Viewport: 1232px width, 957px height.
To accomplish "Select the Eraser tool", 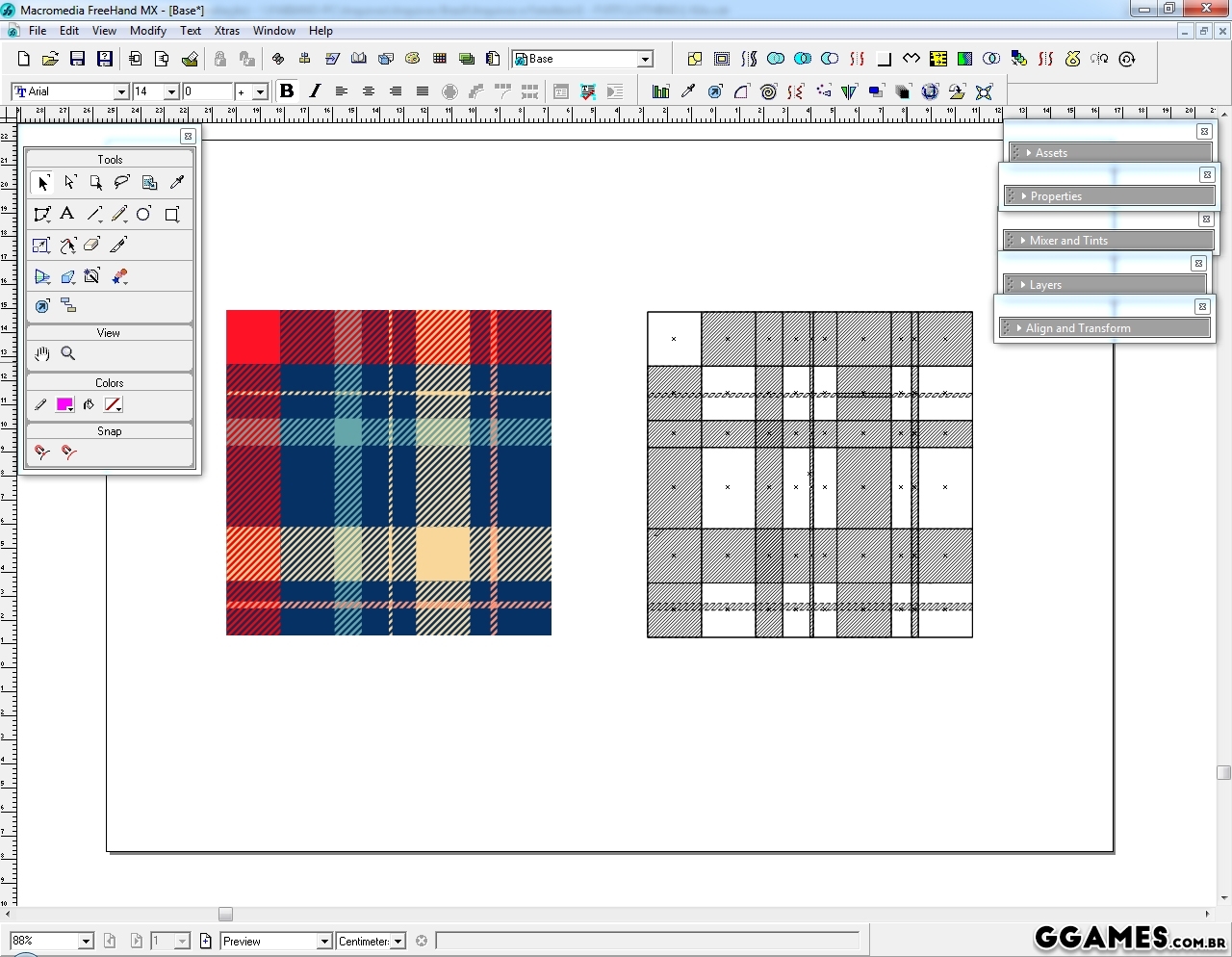I will [x=92, y=246].
